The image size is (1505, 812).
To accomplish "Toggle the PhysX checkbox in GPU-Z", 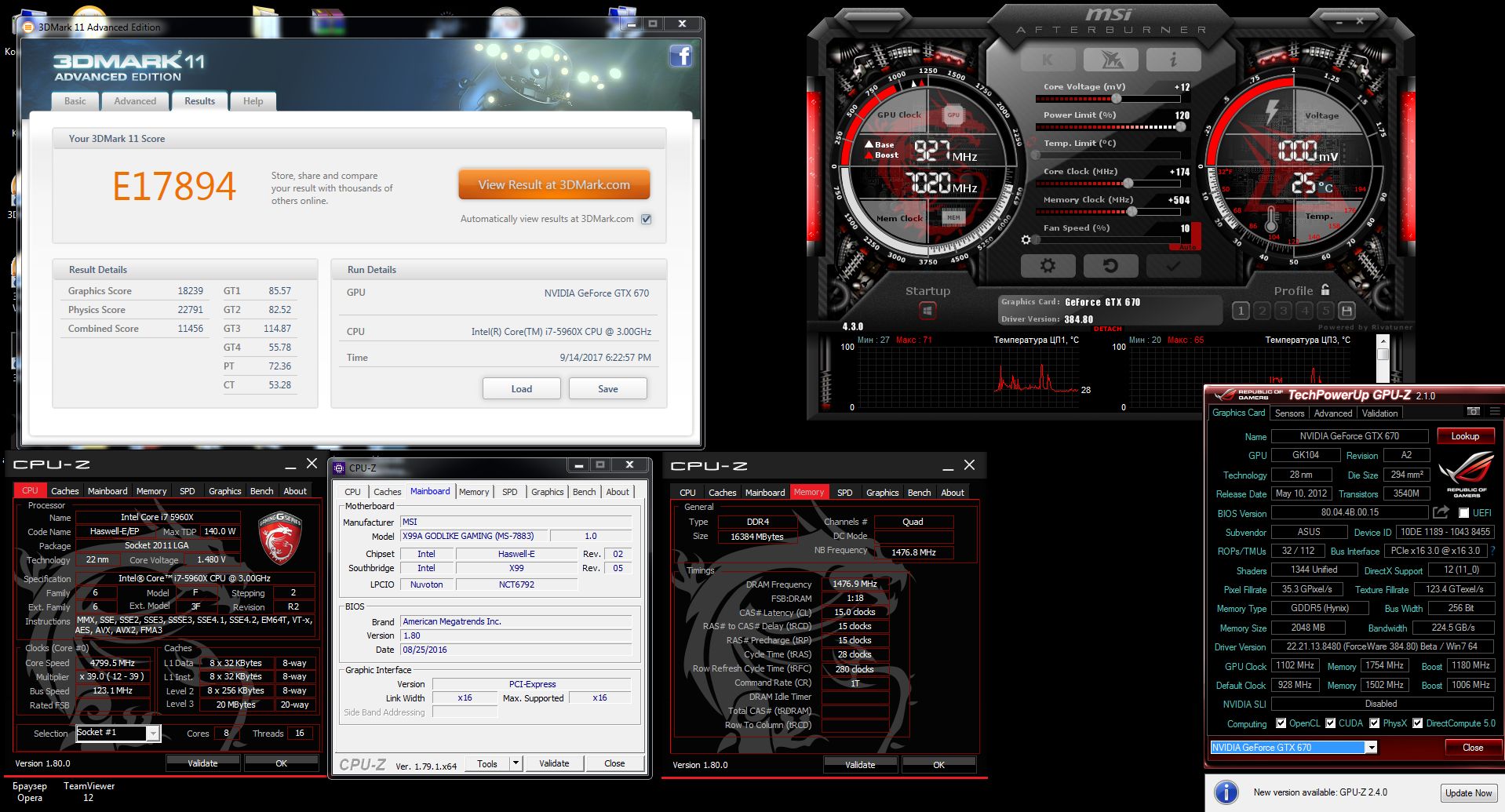I will (1374, 723).
